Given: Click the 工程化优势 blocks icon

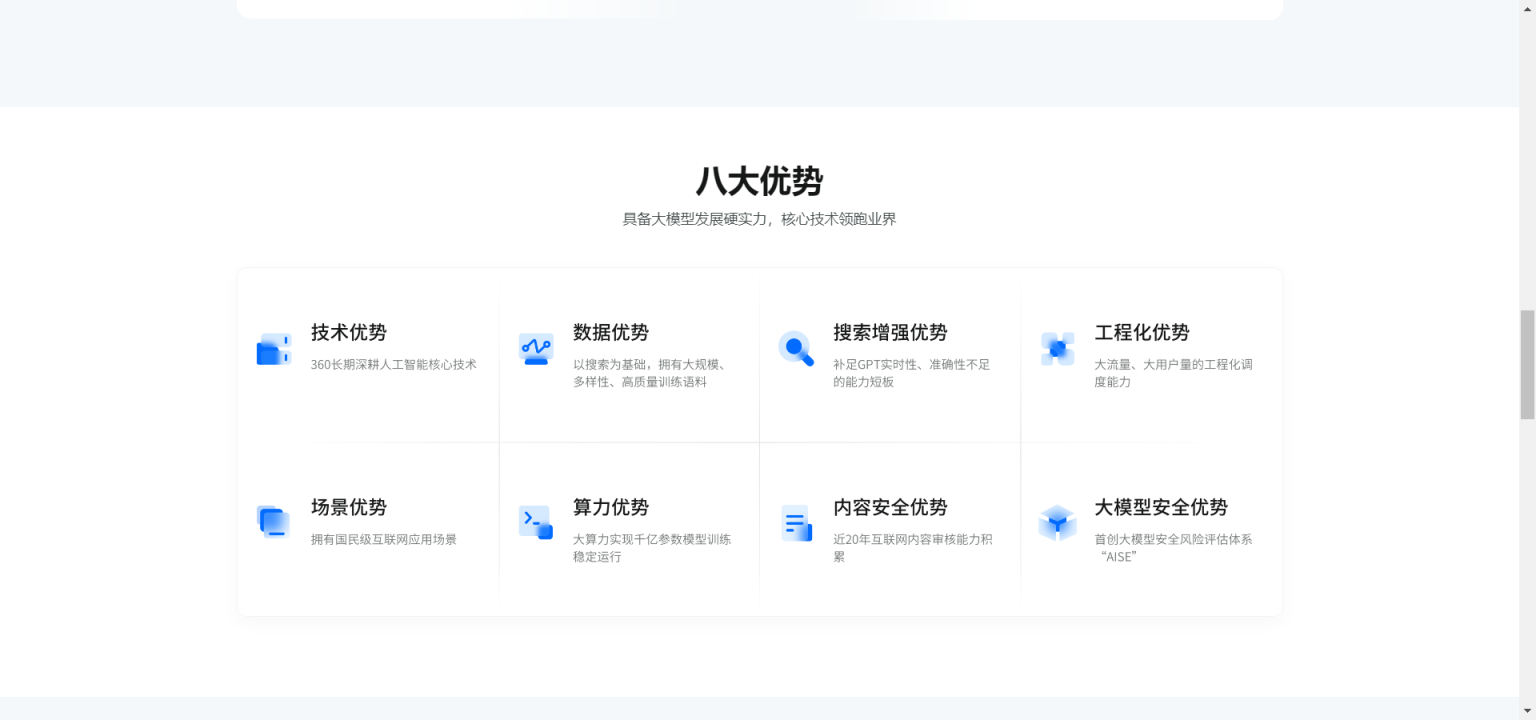Looking at the screenshot, I should click(x=1057, y=349).
